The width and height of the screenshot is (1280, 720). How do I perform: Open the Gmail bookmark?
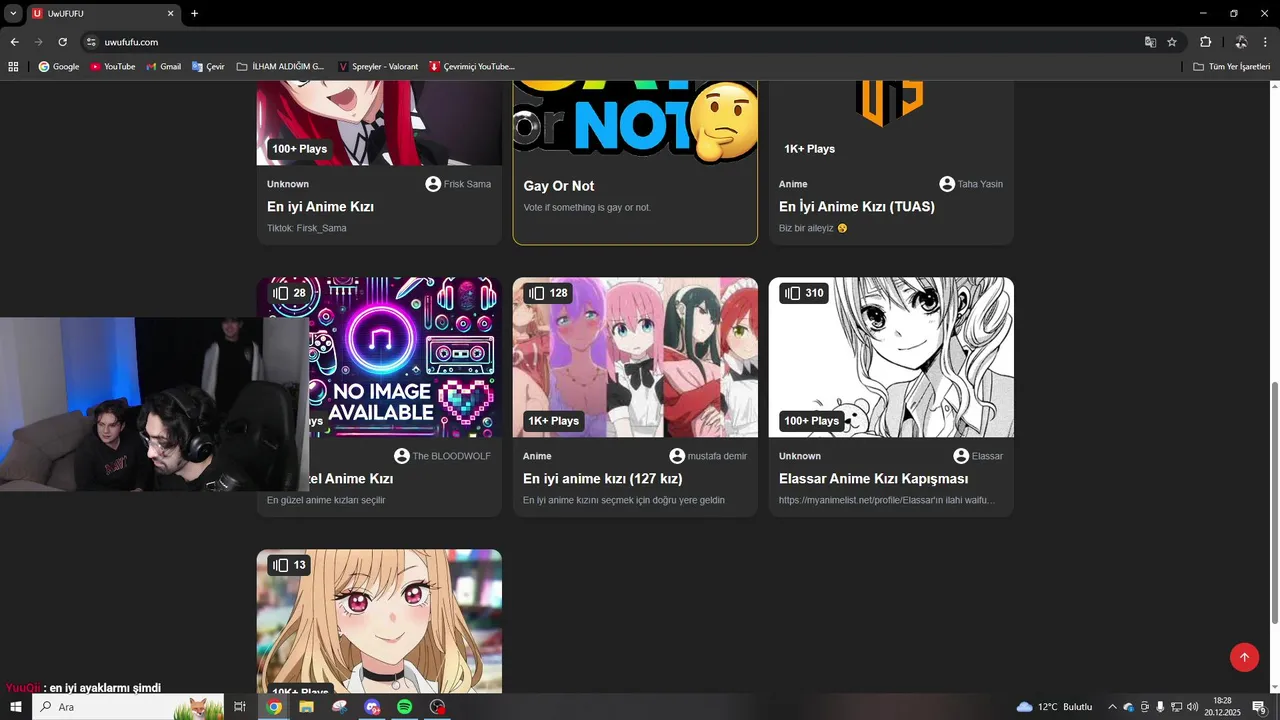tap(163, 66)
